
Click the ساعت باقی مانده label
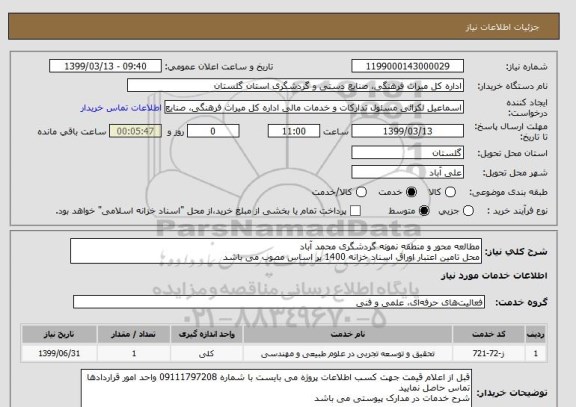pos(72,132)
